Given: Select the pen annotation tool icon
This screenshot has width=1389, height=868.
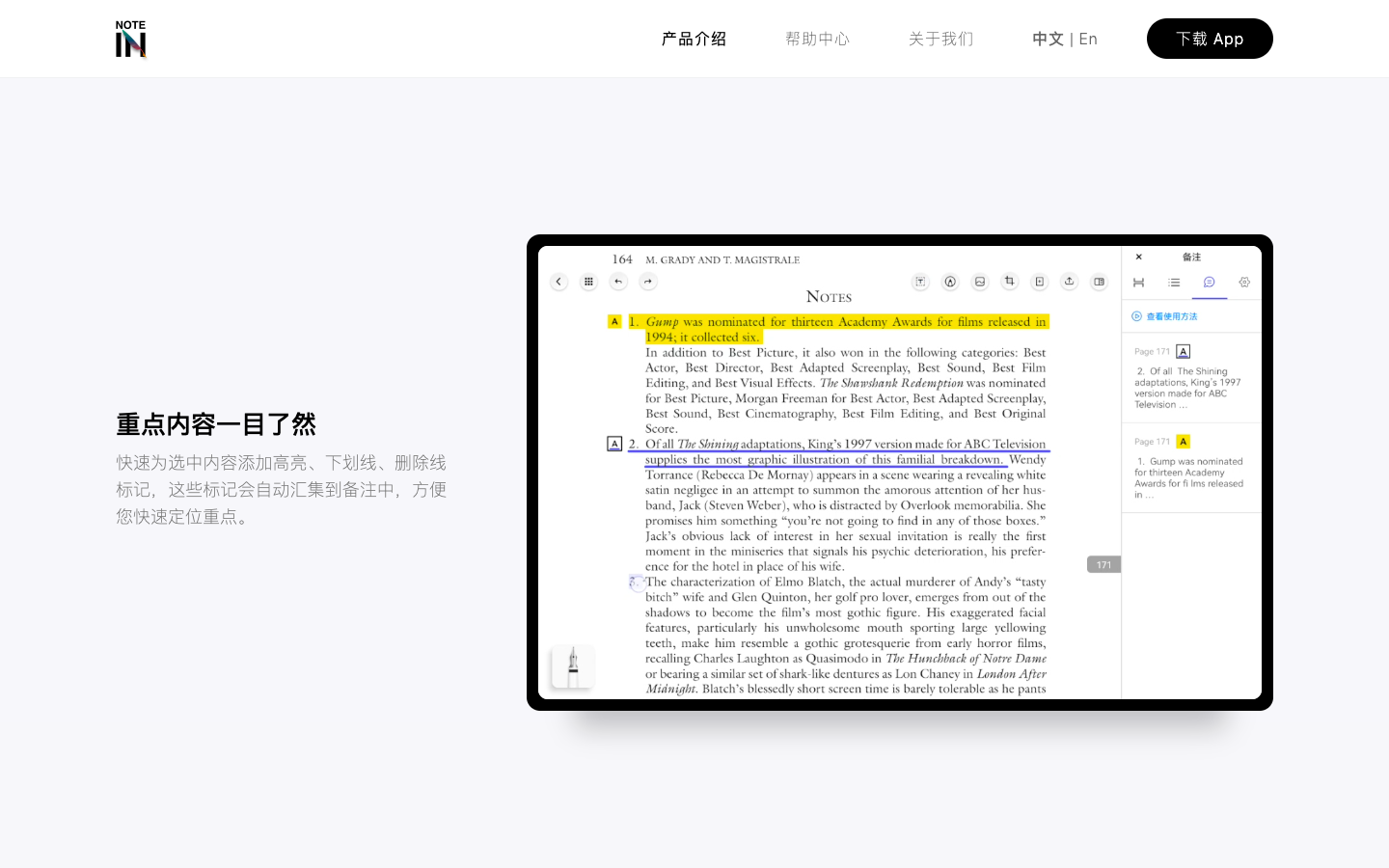Looking at the screenshot, I should pos(950,282).
